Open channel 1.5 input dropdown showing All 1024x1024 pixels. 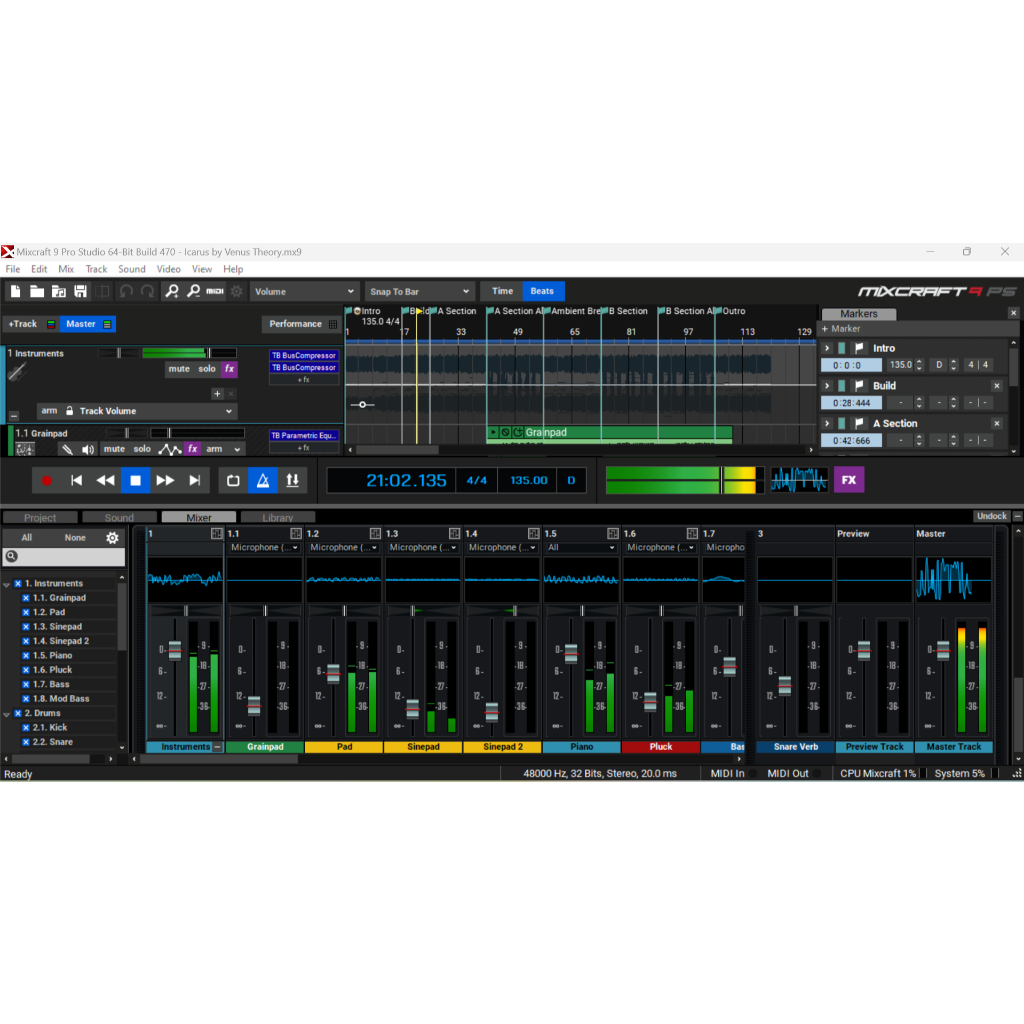pyautogui.click(x=581, y=548)
